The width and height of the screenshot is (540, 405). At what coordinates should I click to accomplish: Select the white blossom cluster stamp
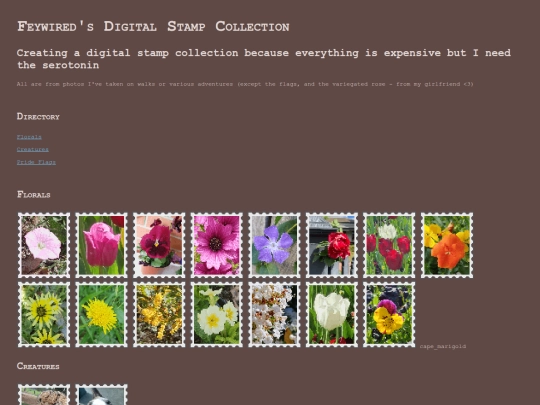[x=274, y=314]
